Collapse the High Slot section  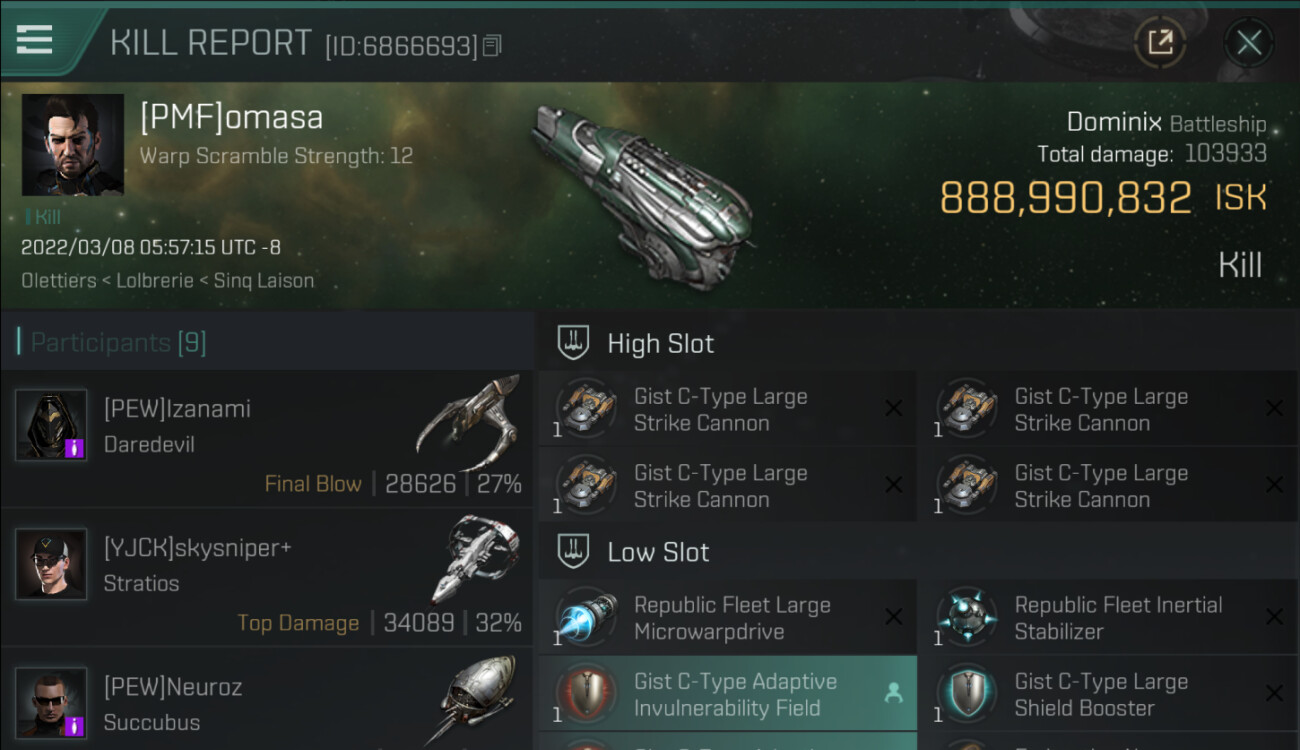[x=572, y=344]
